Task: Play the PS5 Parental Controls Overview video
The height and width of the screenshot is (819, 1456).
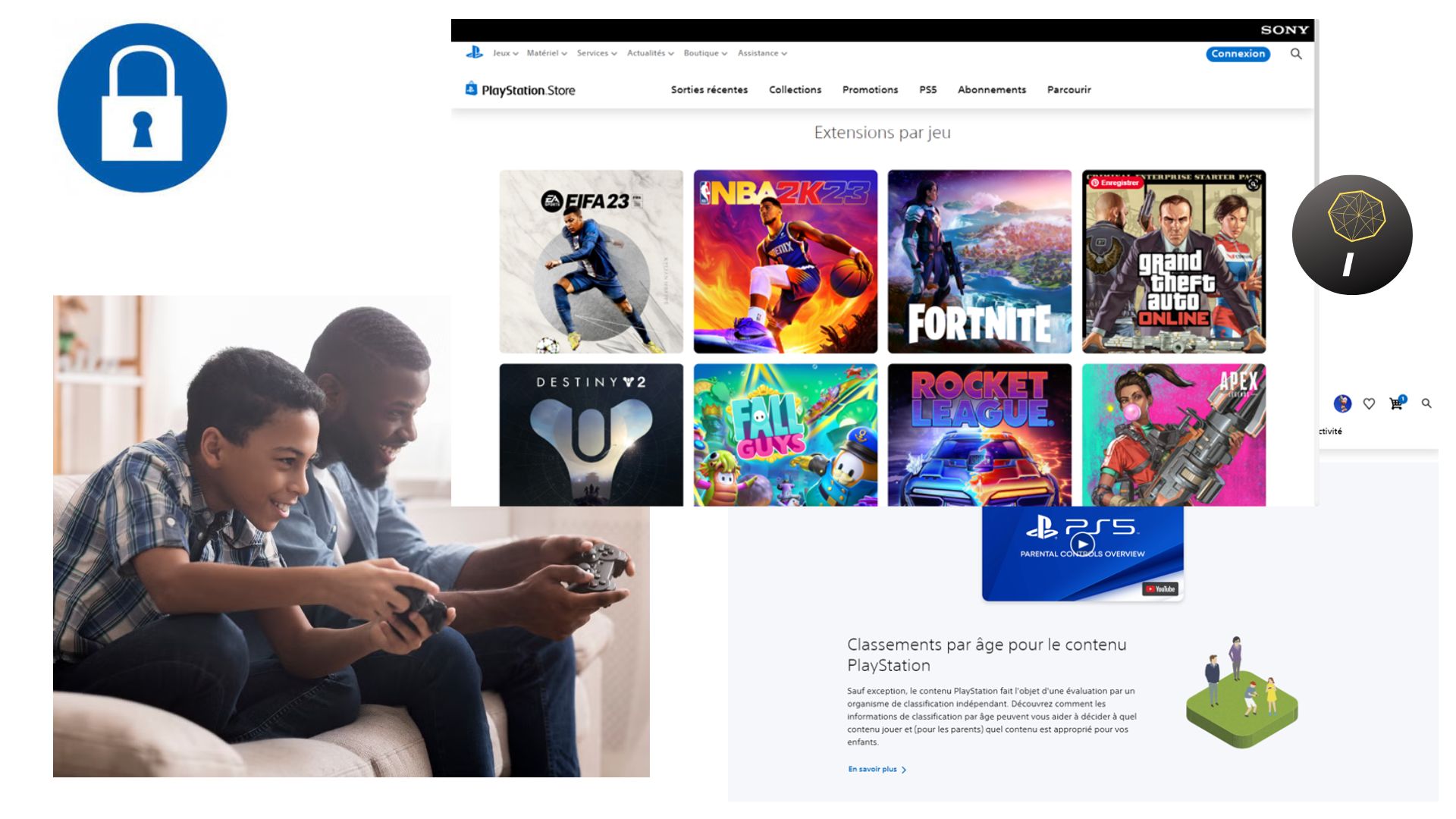Action: click(1082, 544)
